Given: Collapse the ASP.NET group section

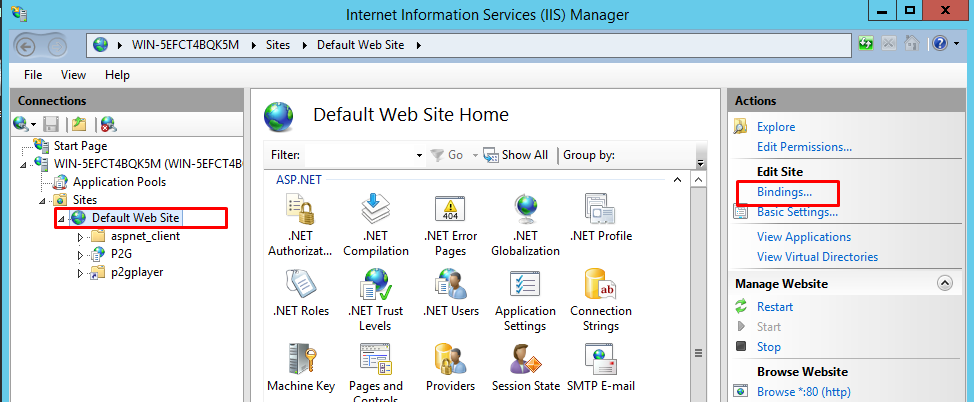Looking at the screenshot, I should coord(676,180).
